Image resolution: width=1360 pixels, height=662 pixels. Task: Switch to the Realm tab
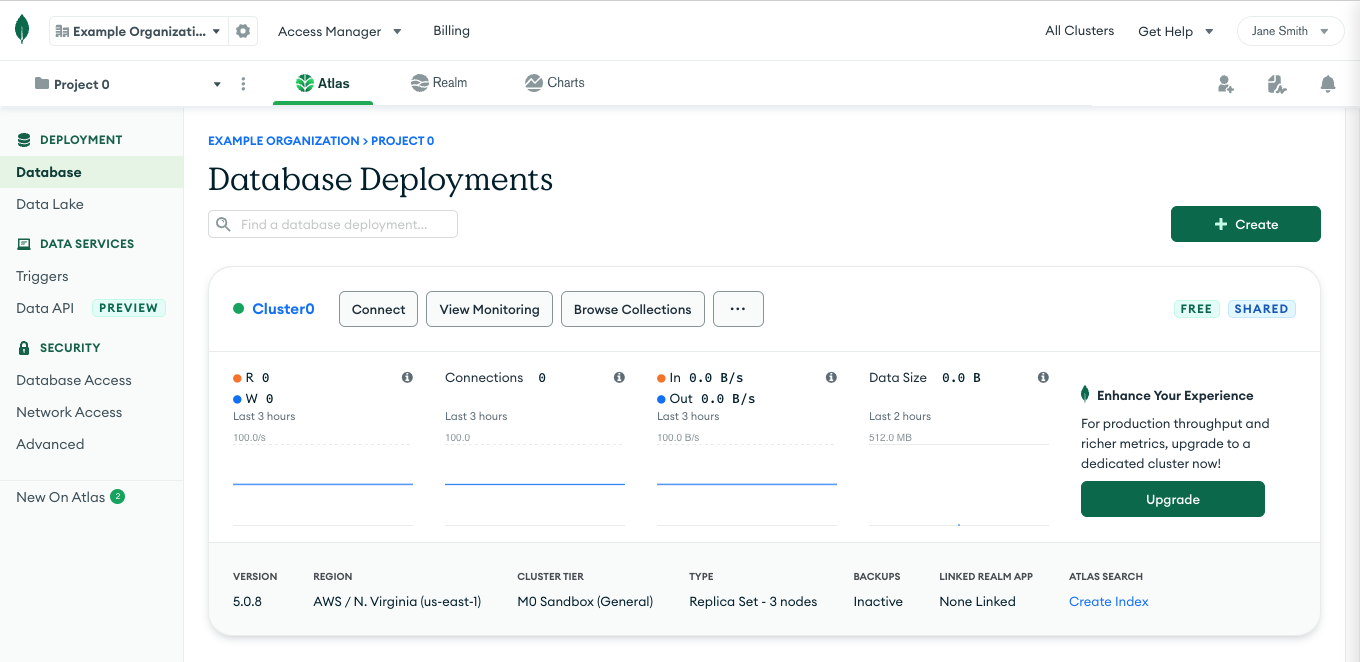(x=439, y=83)
